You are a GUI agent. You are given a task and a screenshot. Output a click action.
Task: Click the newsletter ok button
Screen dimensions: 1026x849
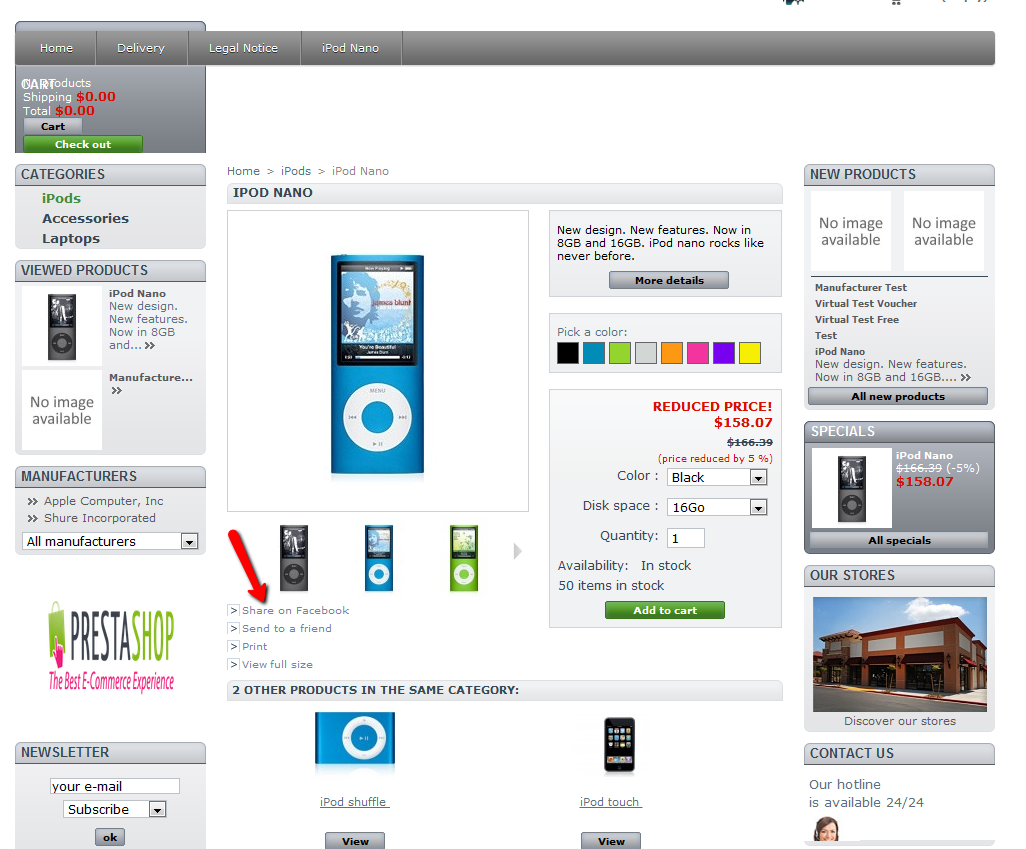click(x=110, y=837)
